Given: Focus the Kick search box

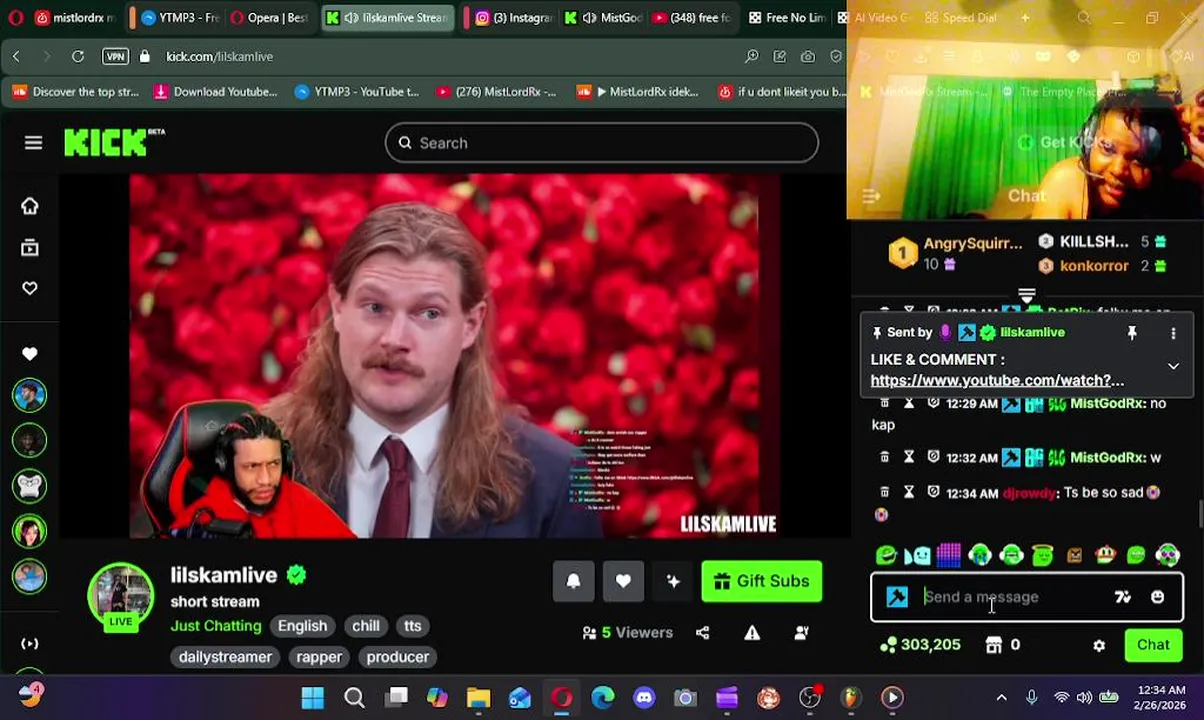Looking at the screenshot, I should (x=601, y=143).
